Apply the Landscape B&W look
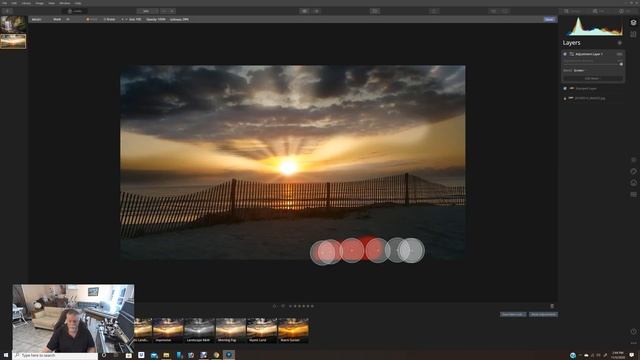 click(x=199, y=330)
